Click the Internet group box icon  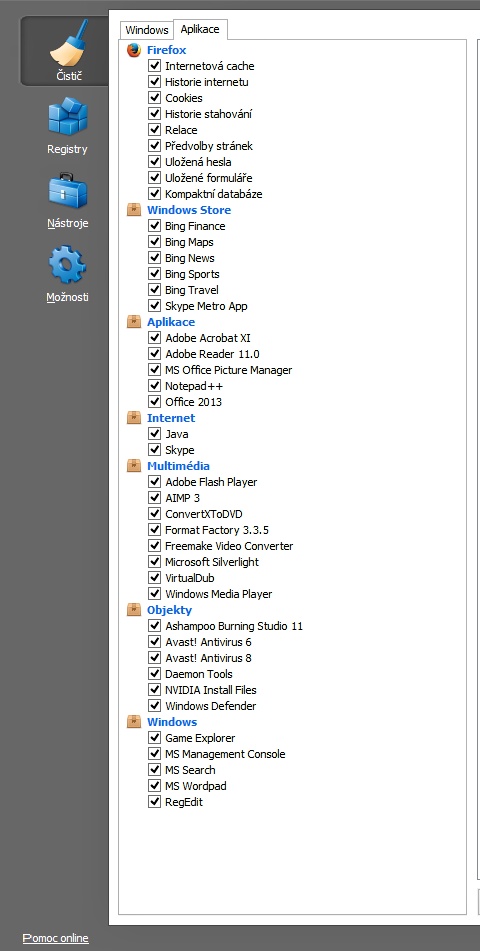click(134, 418)
